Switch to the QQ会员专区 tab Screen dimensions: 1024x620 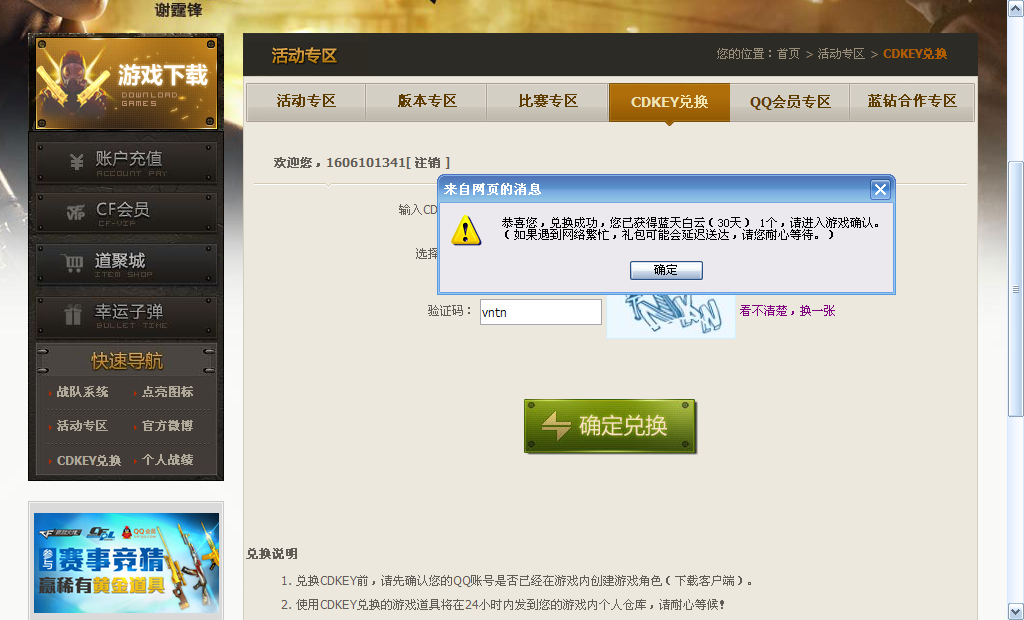click(790, 102)
